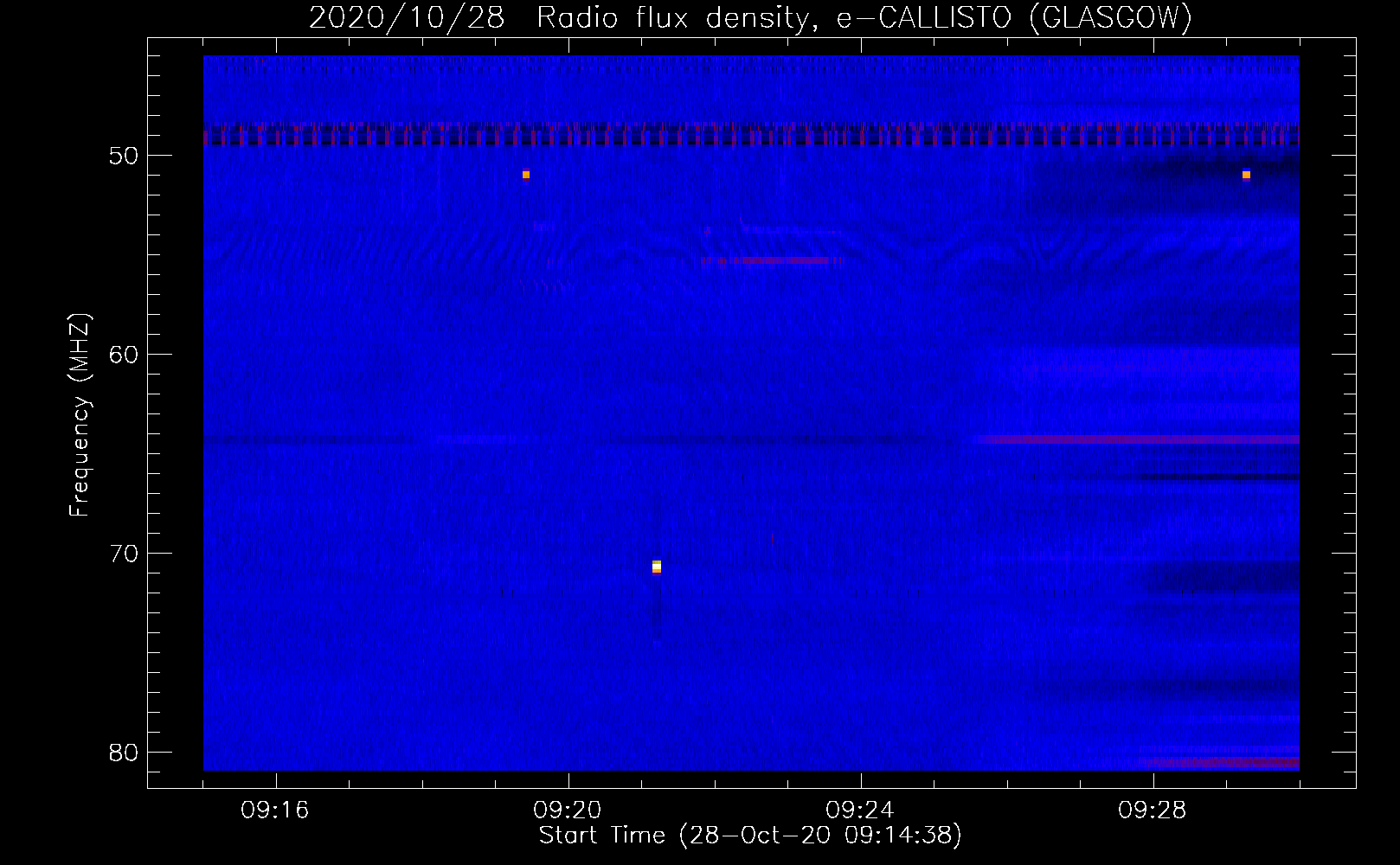
Task: Click the red-dotted interference band near 49 MHz
Action: coord(751,135)
